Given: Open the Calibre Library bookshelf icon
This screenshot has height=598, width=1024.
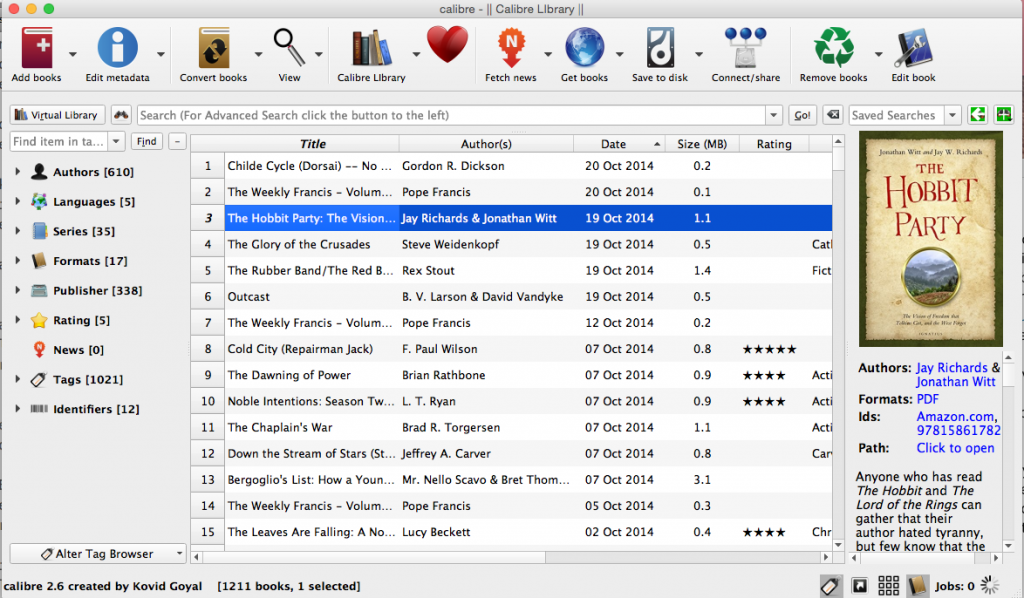Looking at the screenshot, I should point(371,48).
